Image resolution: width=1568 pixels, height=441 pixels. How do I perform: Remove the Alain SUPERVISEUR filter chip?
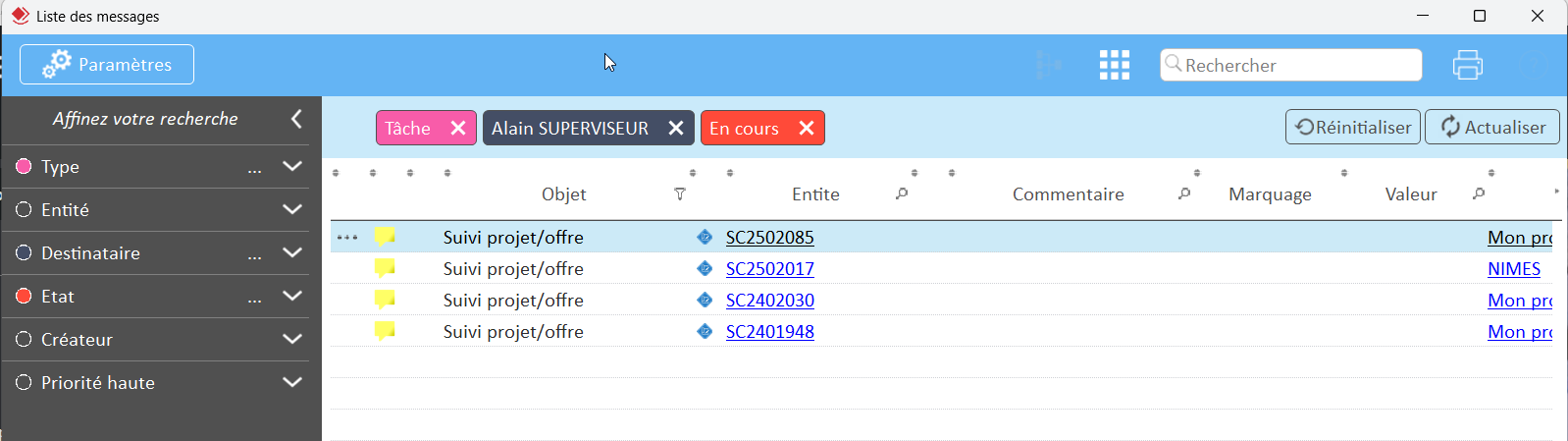pos(676,128)
